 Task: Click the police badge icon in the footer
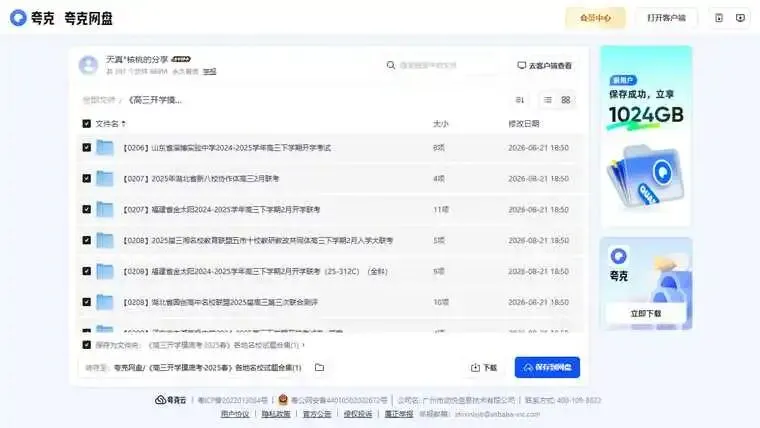[x=283, y=400]
